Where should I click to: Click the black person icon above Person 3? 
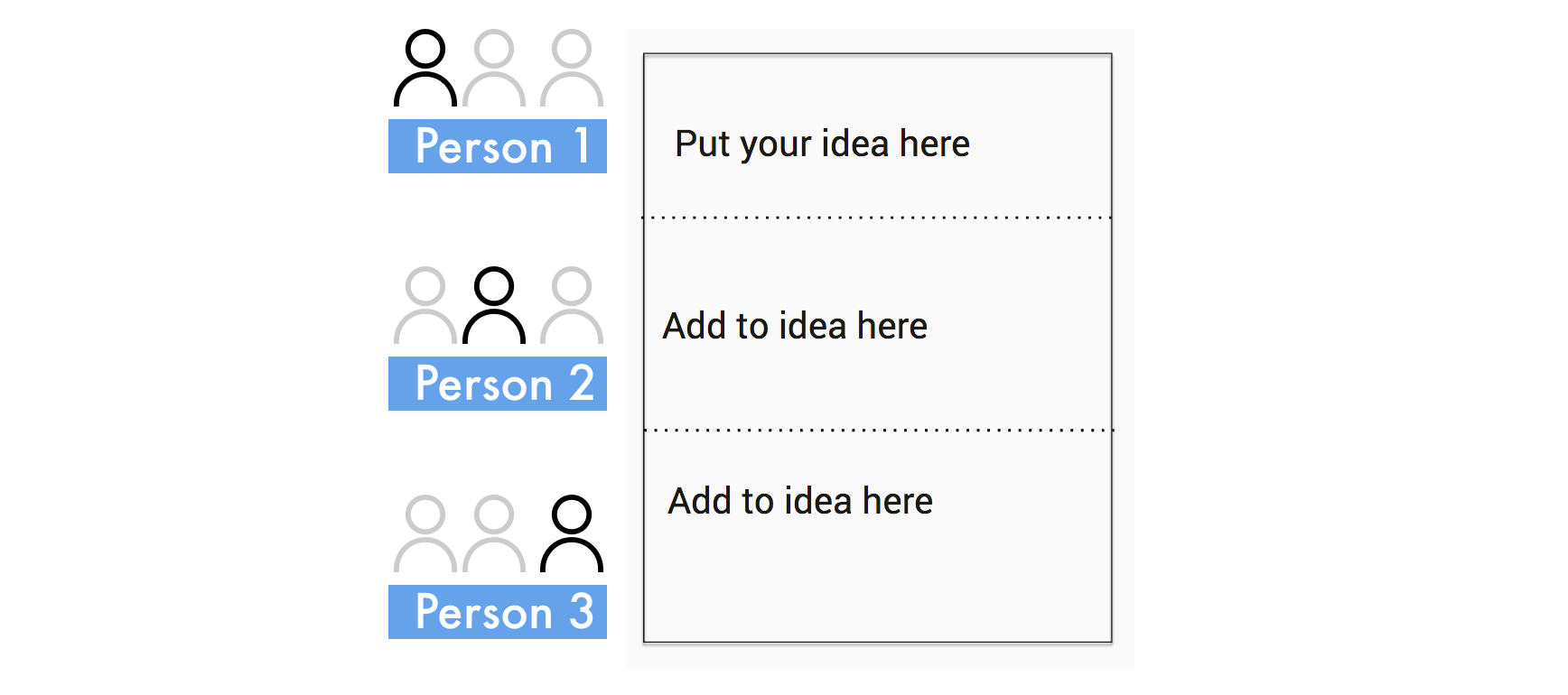click(572, 534)
